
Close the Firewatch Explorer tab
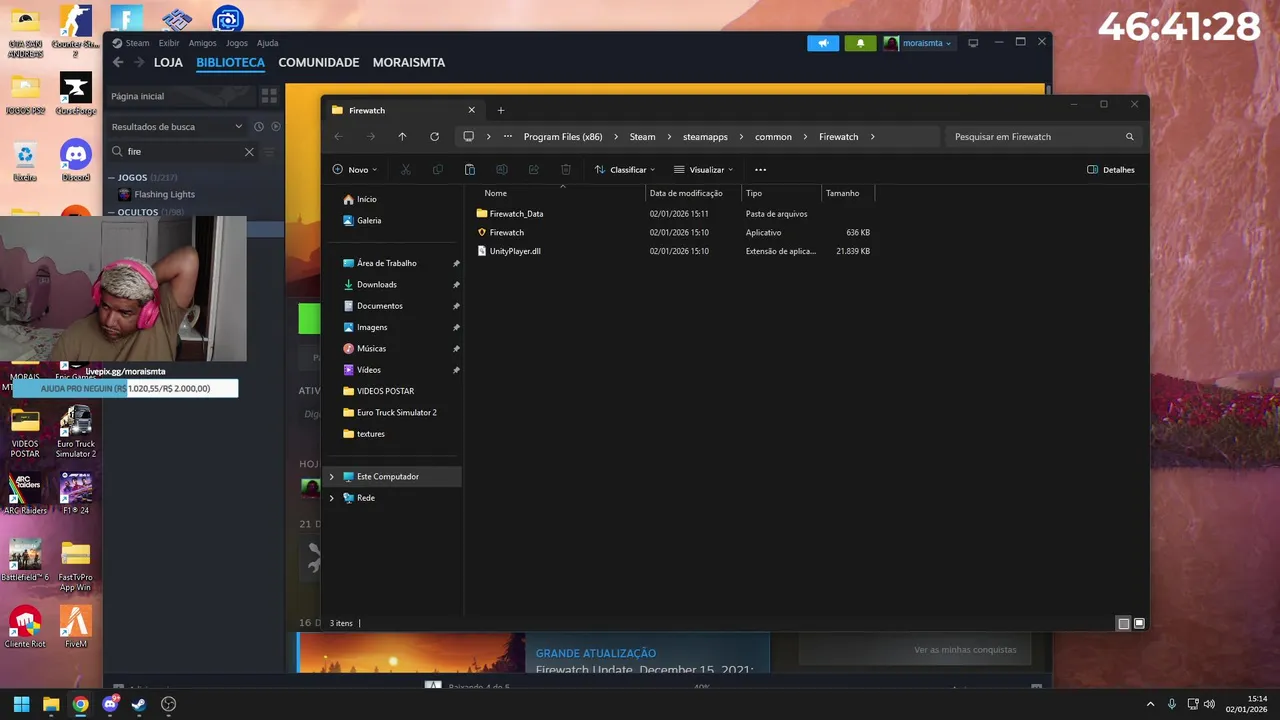(472, 110)
